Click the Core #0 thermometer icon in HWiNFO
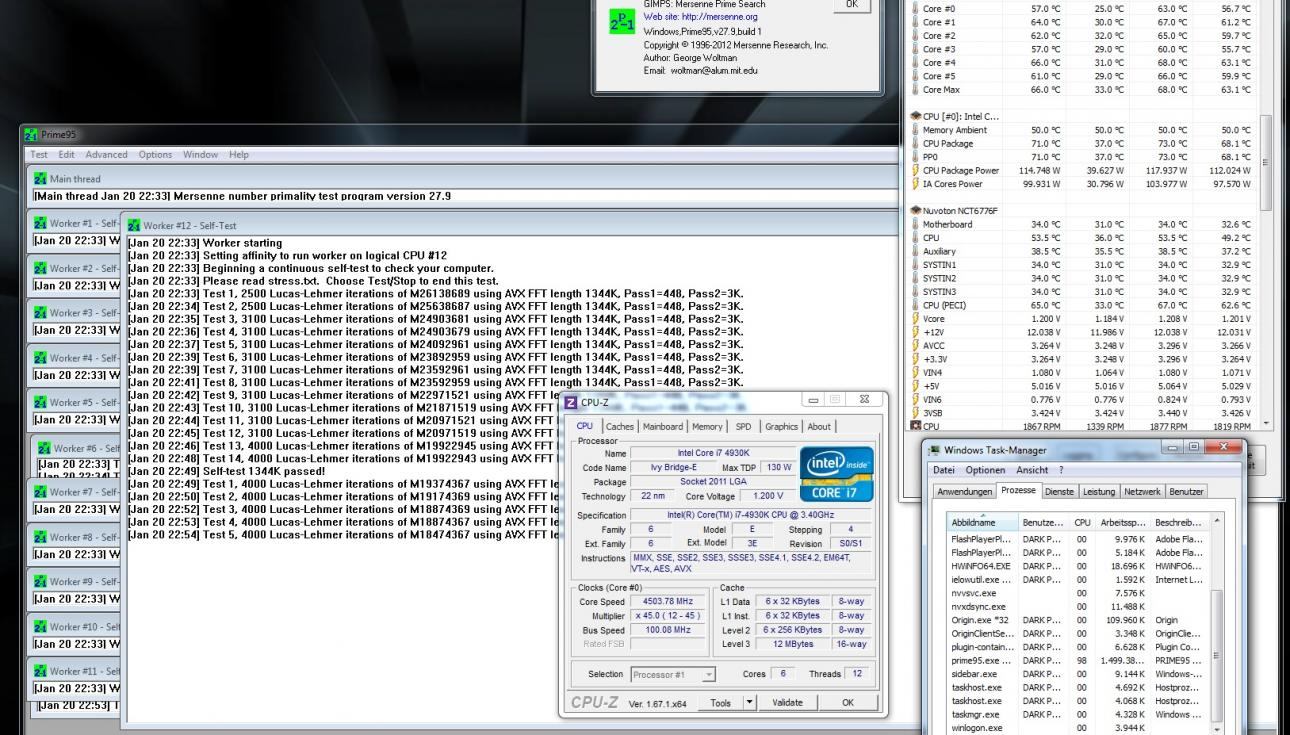Screen dimensions: 1290x735 pyautogui.click(x=914, y=9)
